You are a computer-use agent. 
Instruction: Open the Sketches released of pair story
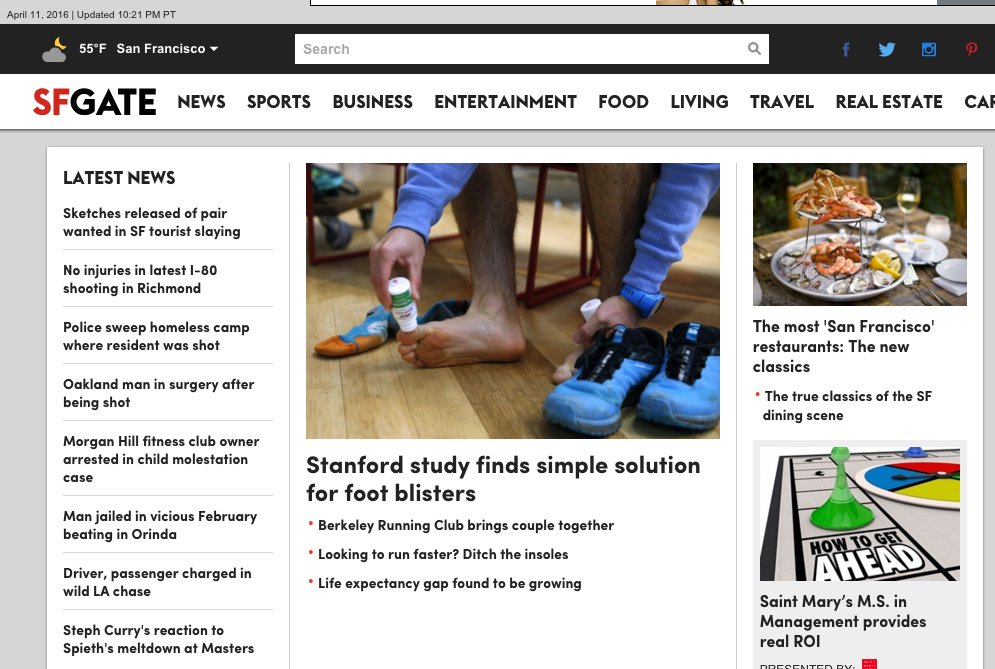point(152,222)
